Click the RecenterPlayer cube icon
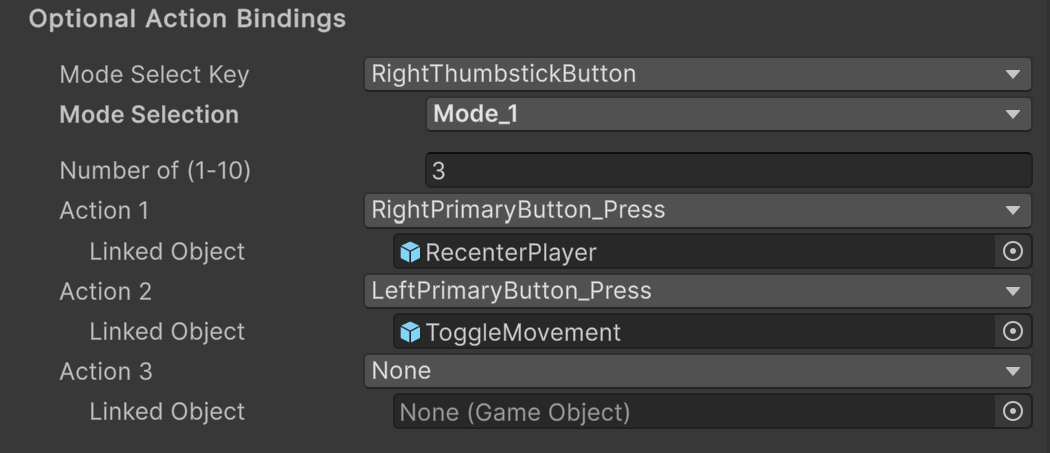The image size is (1050, 453). (x=410, y=252)
